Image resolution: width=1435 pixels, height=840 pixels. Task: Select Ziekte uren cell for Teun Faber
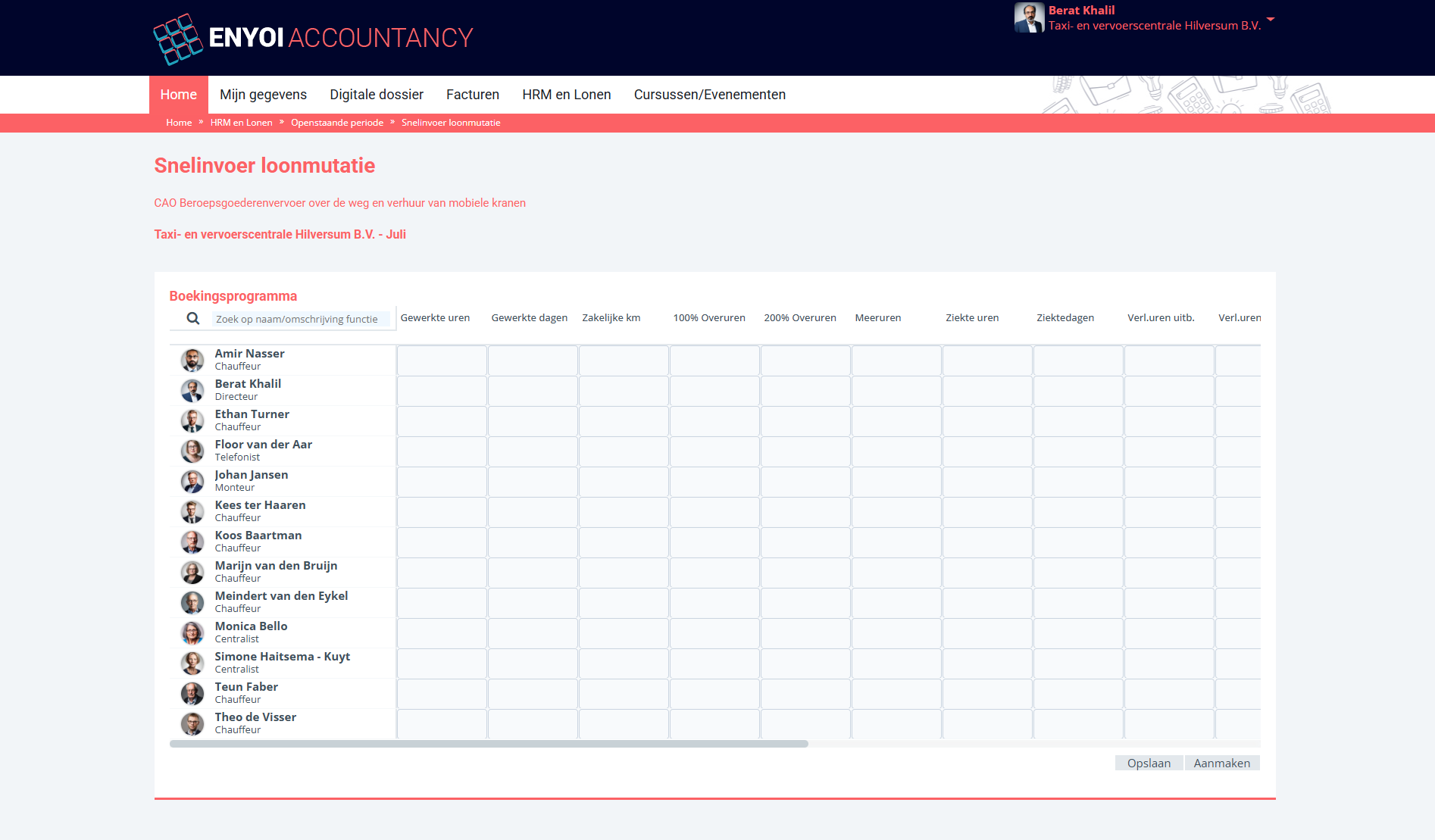point(987,694)
